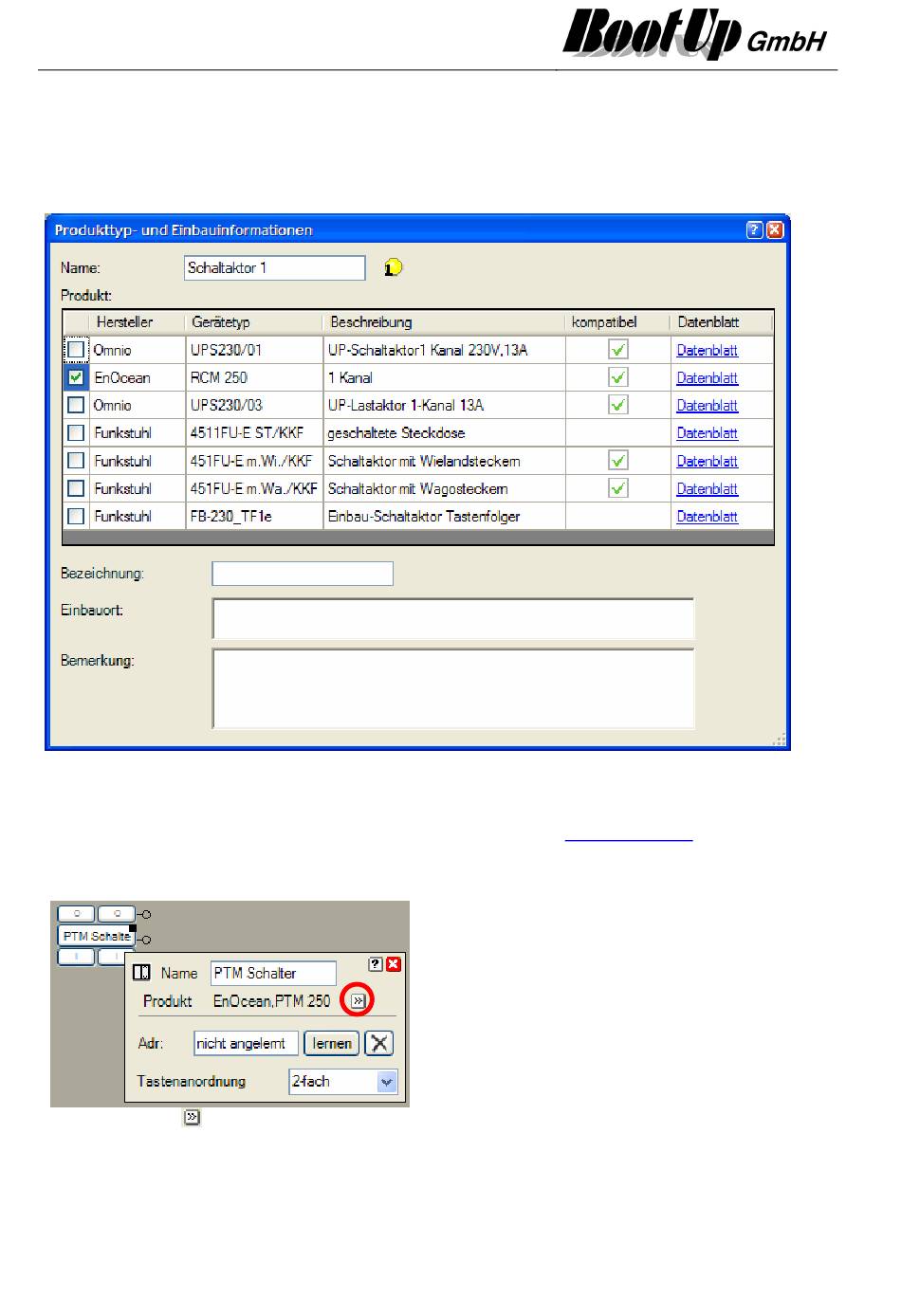Select the Funkstuhl 4511FU-E ST/KKF checkbox
This screenshot has width=901, height=1316.
click(x=76, y=433)
